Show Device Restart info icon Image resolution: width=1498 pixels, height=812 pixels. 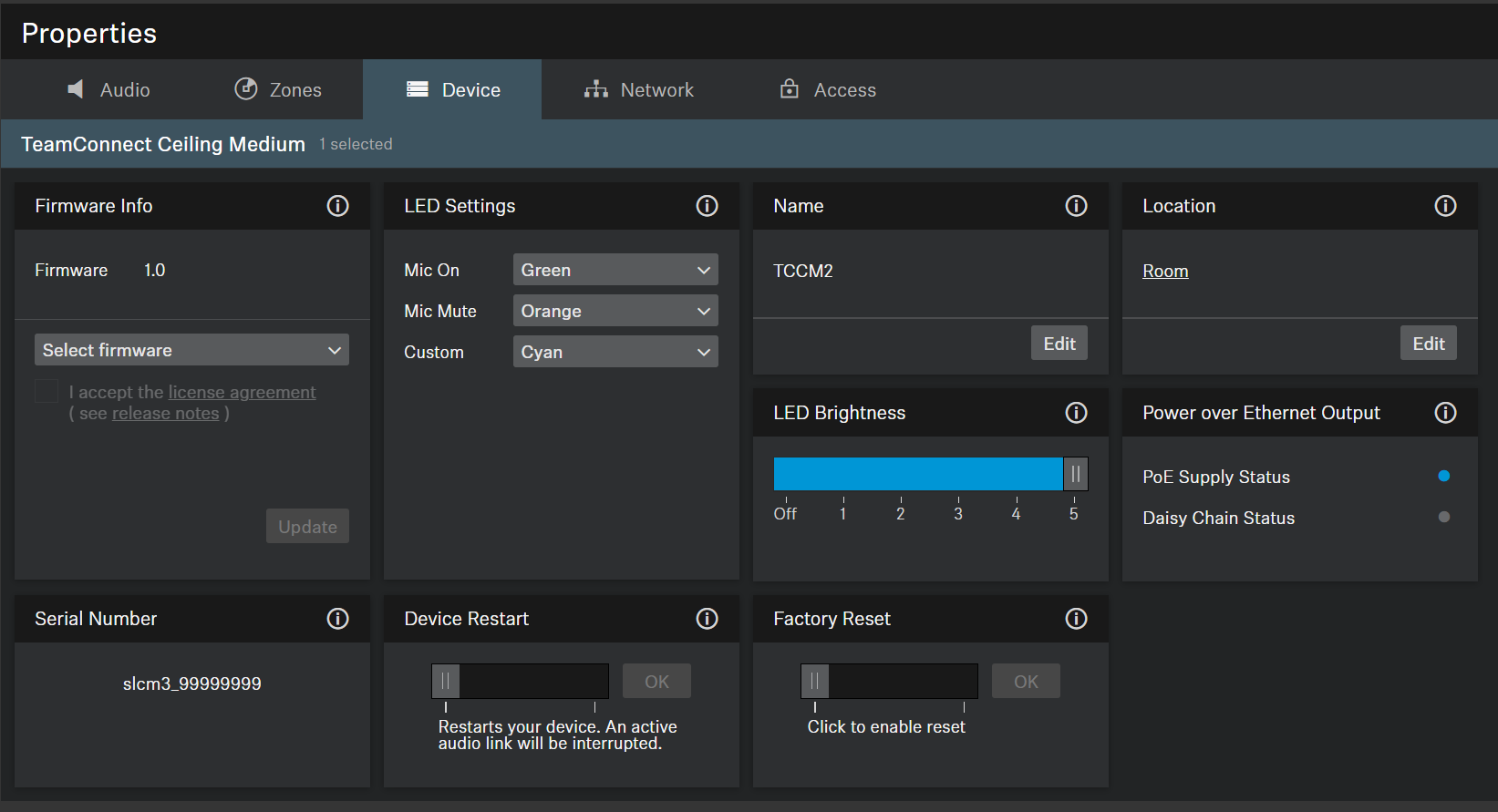click(x=707, y=619)
